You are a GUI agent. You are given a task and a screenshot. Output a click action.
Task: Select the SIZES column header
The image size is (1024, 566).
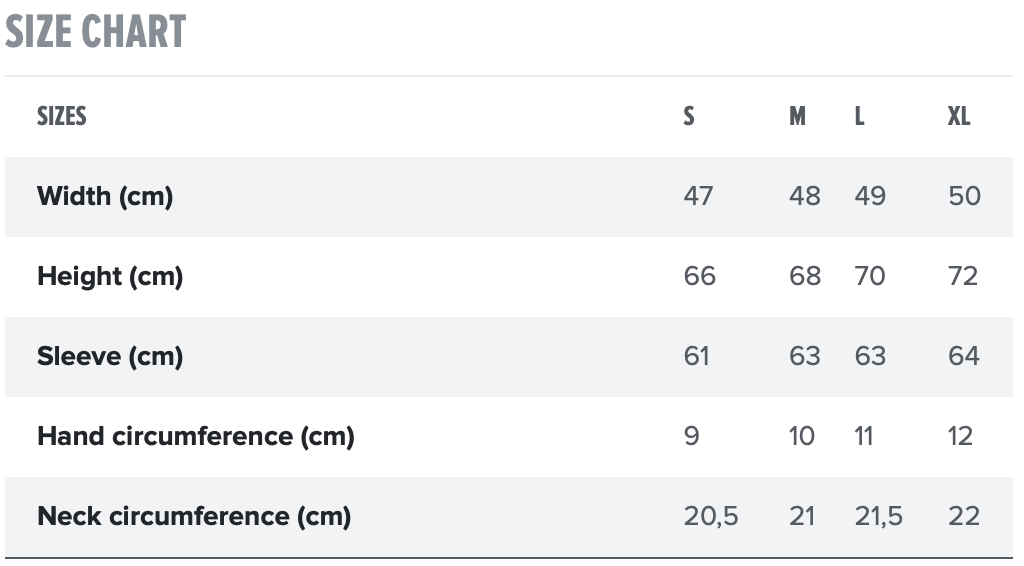coord(62,116)
